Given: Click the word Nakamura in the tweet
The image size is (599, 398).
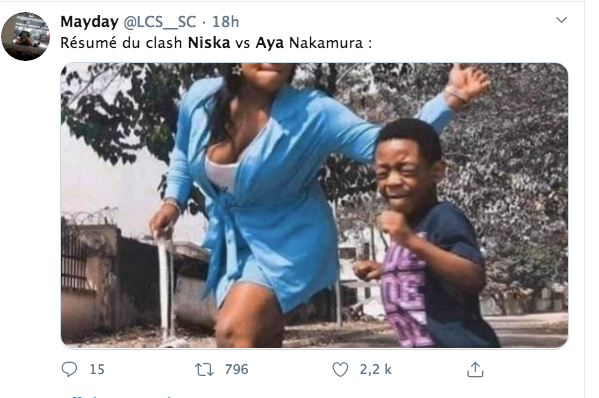Looking at the screenshot, I should 326,43.
